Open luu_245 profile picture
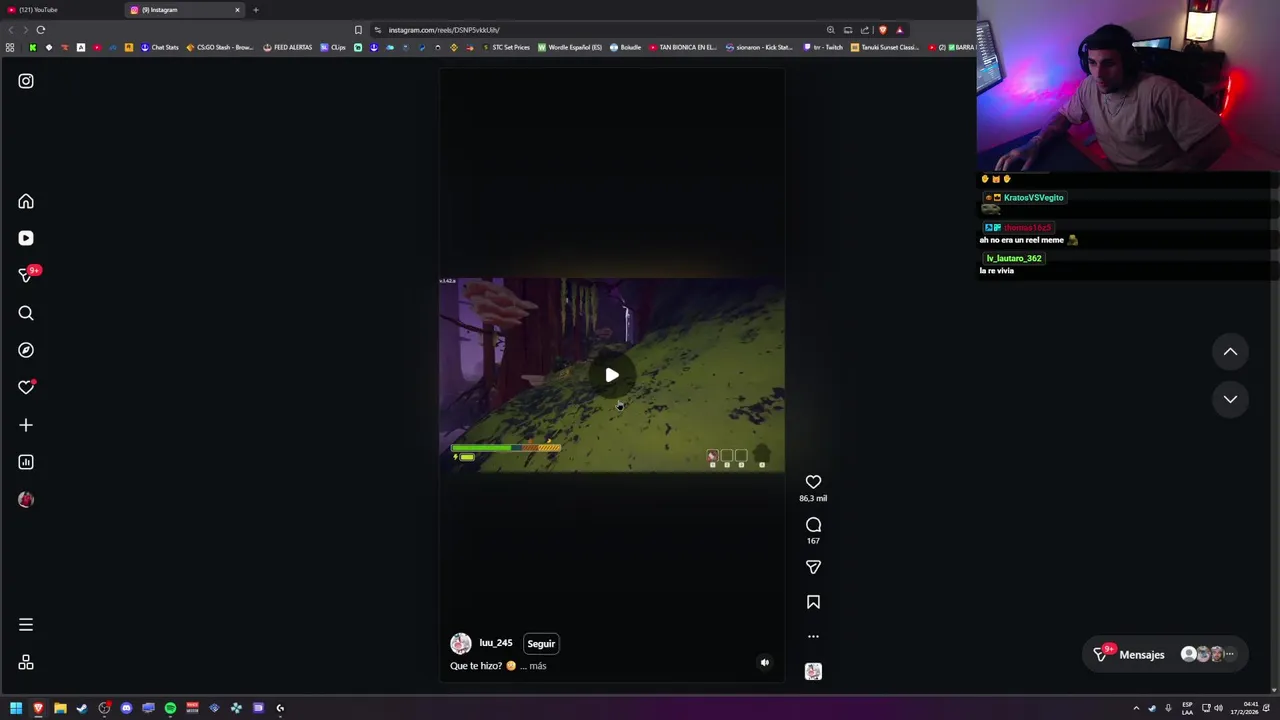 (x=461, y=644)
